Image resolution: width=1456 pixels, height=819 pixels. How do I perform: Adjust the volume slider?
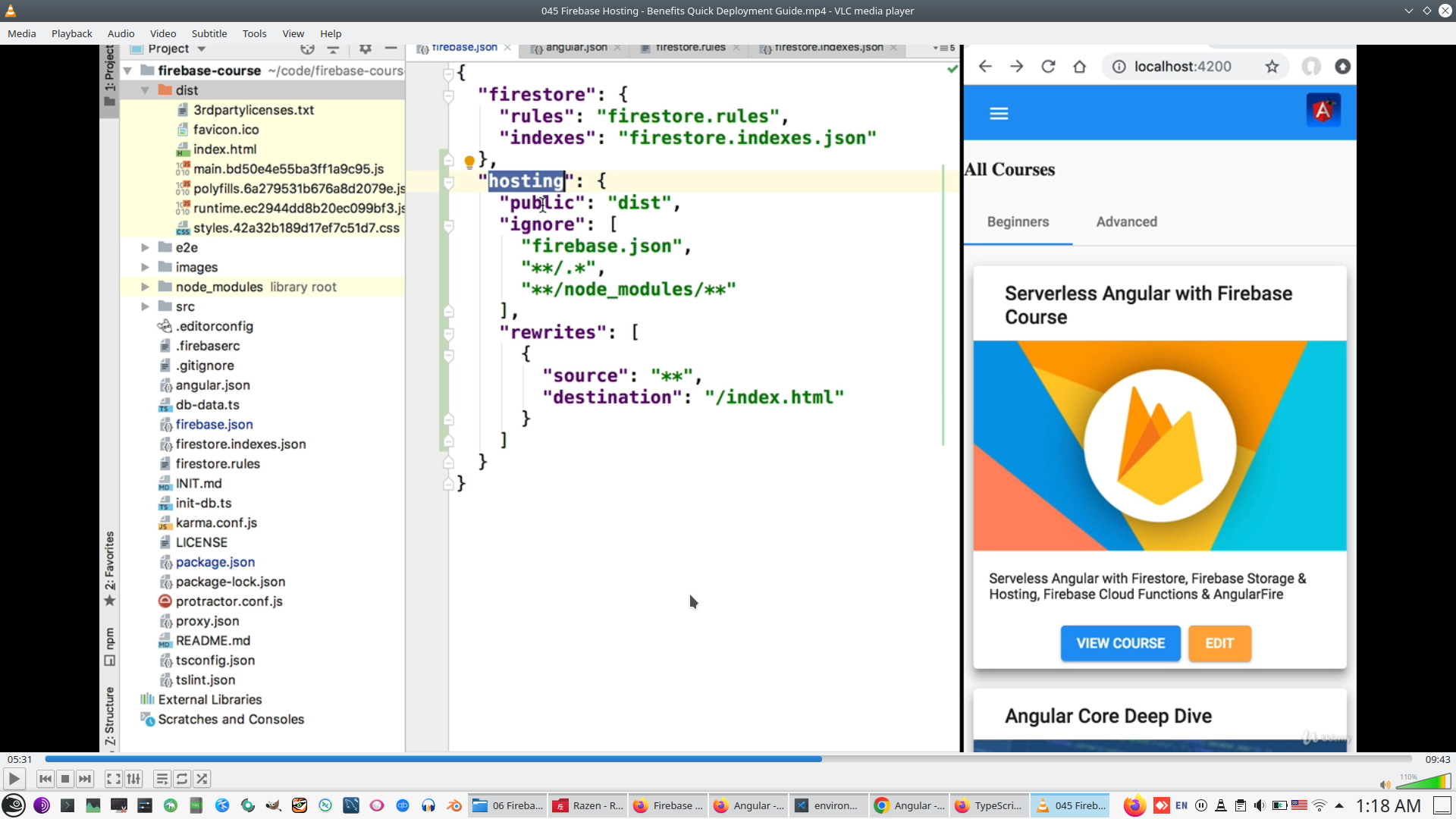1424,782
